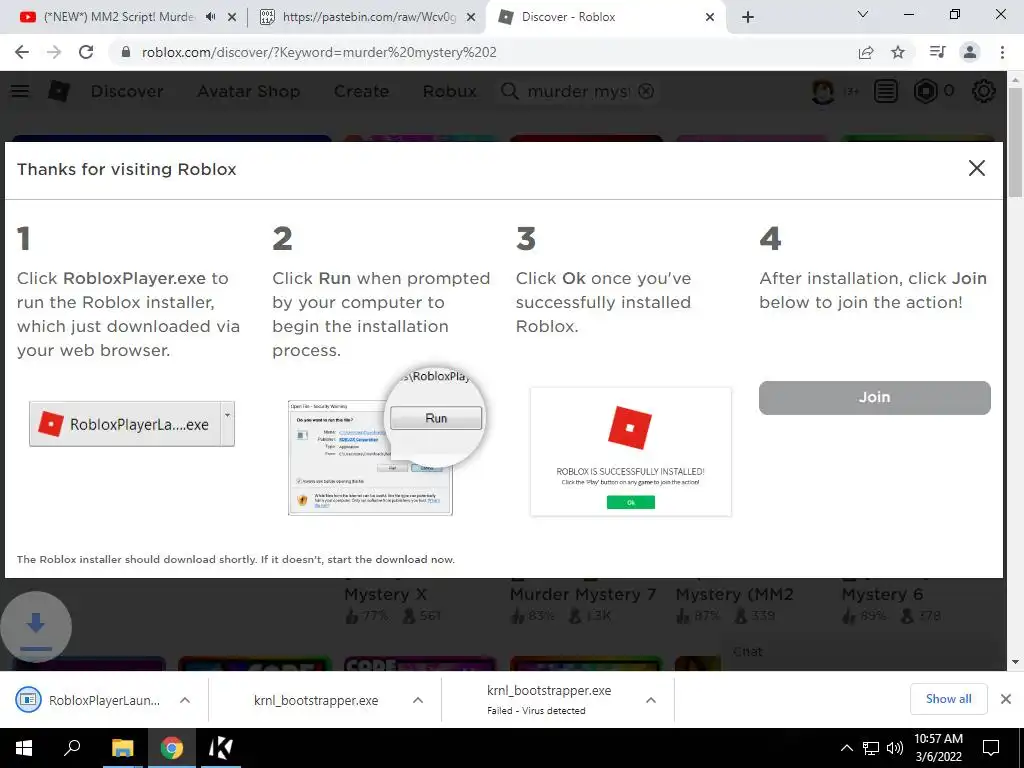1024x768 pixels.
Task: Open the KRNL app on the taskbar
Action: coord(220,748)
